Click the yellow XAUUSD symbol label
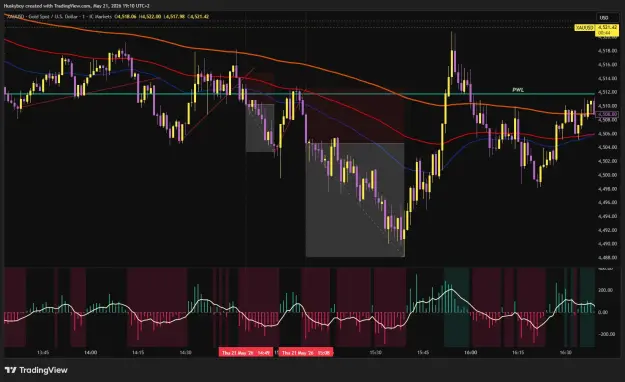 (x=585, y=28)
